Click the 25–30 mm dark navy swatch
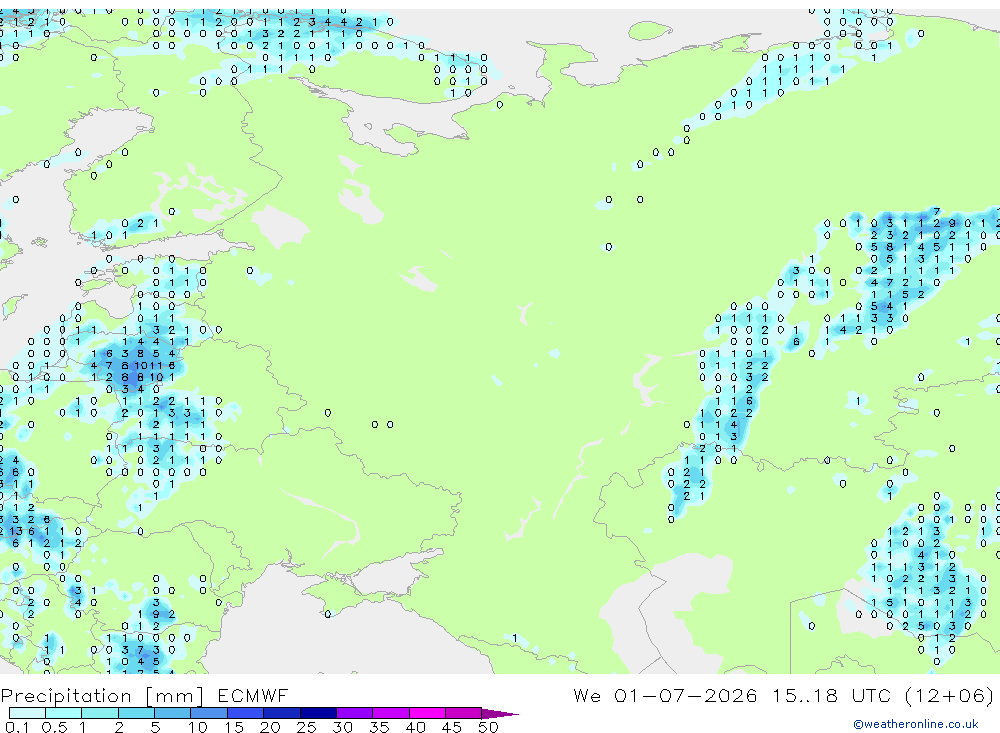 pos(318,713)
